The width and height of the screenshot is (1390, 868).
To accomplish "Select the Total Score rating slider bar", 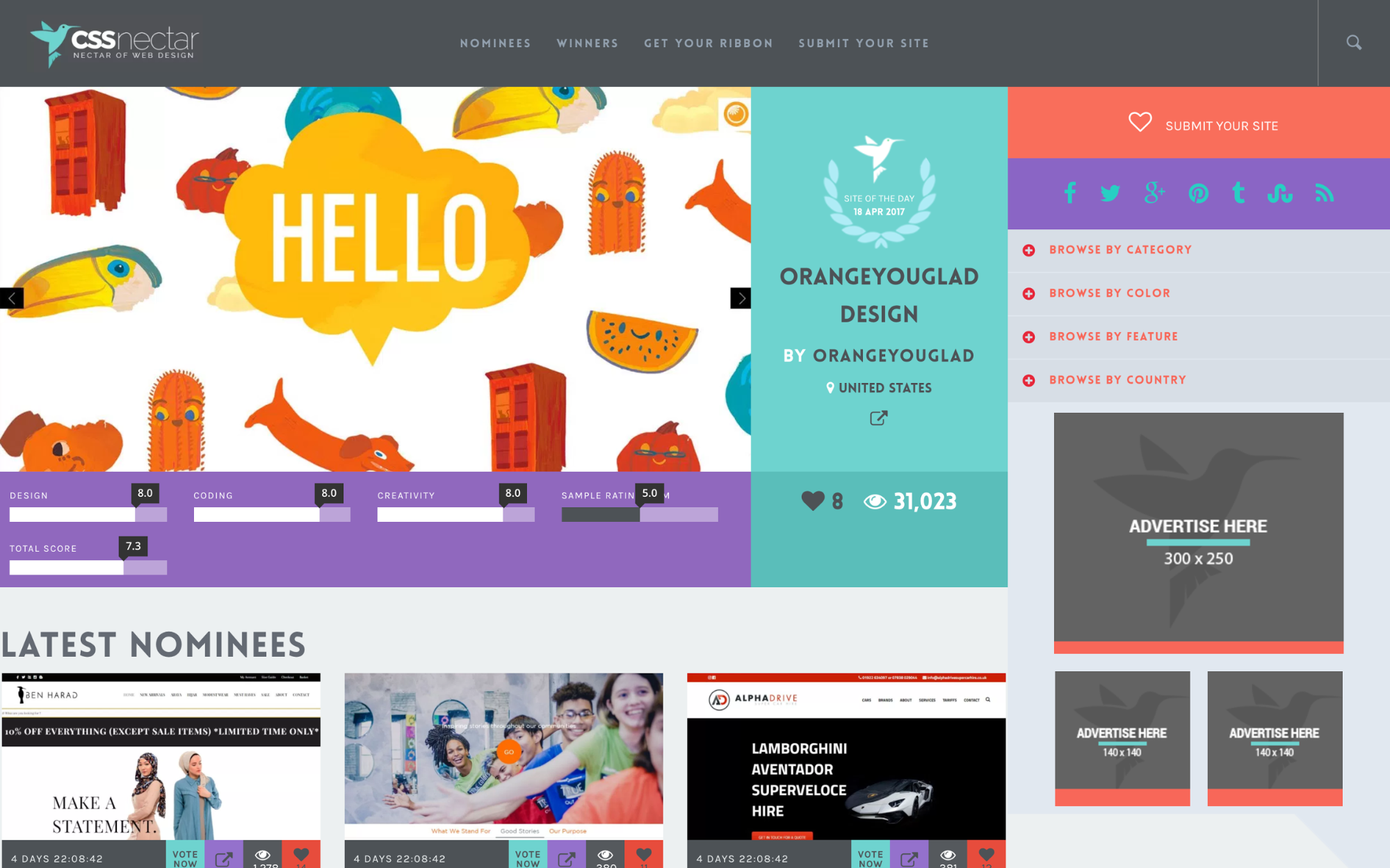I will (87, 566).
